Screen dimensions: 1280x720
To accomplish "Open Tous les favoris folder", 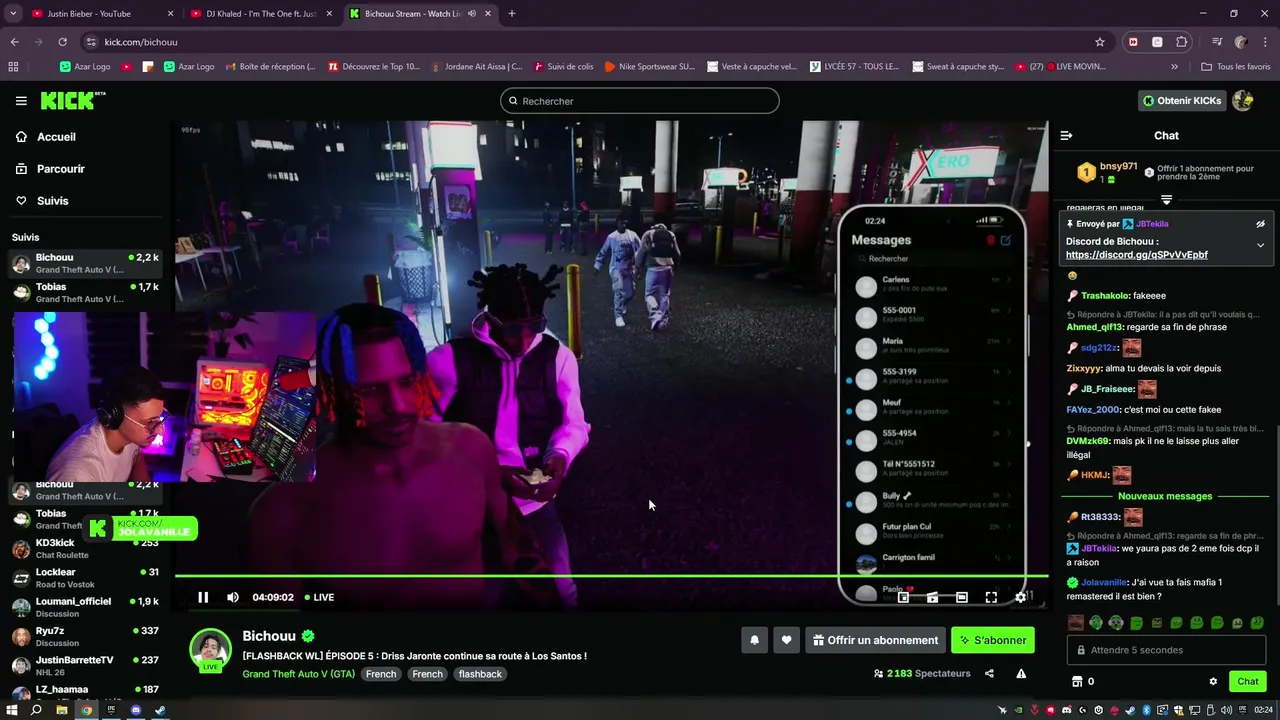I will click(x=1236, y=67).
